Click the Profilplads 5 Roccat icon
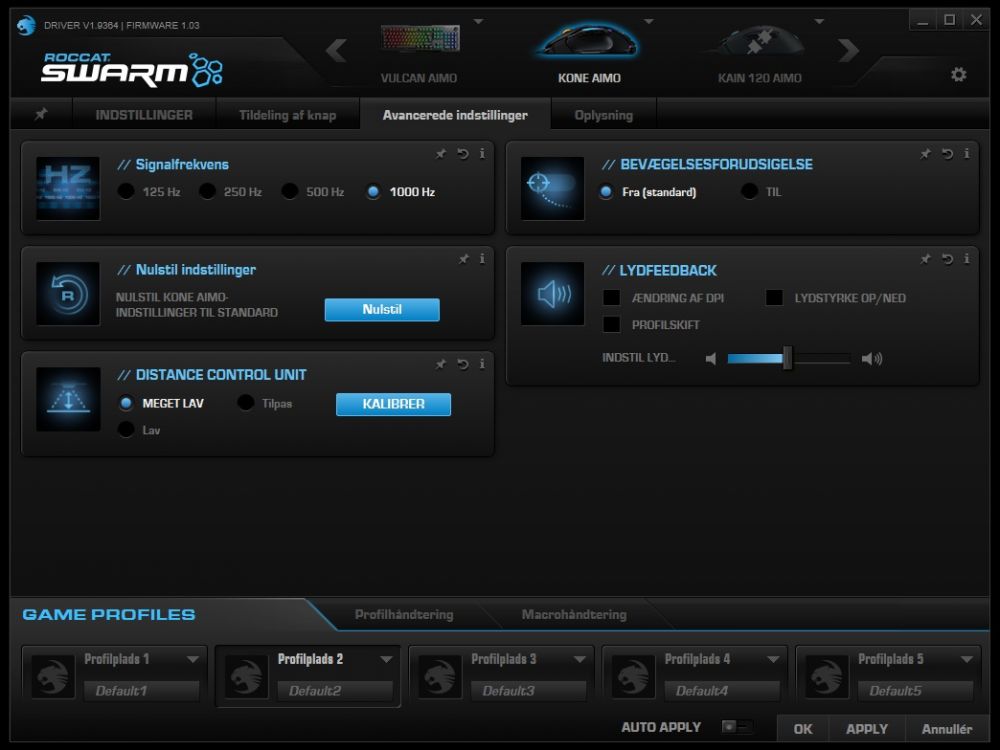This screenshot has width=1000, height=750. pyautogui.click(x=827, y=676)
